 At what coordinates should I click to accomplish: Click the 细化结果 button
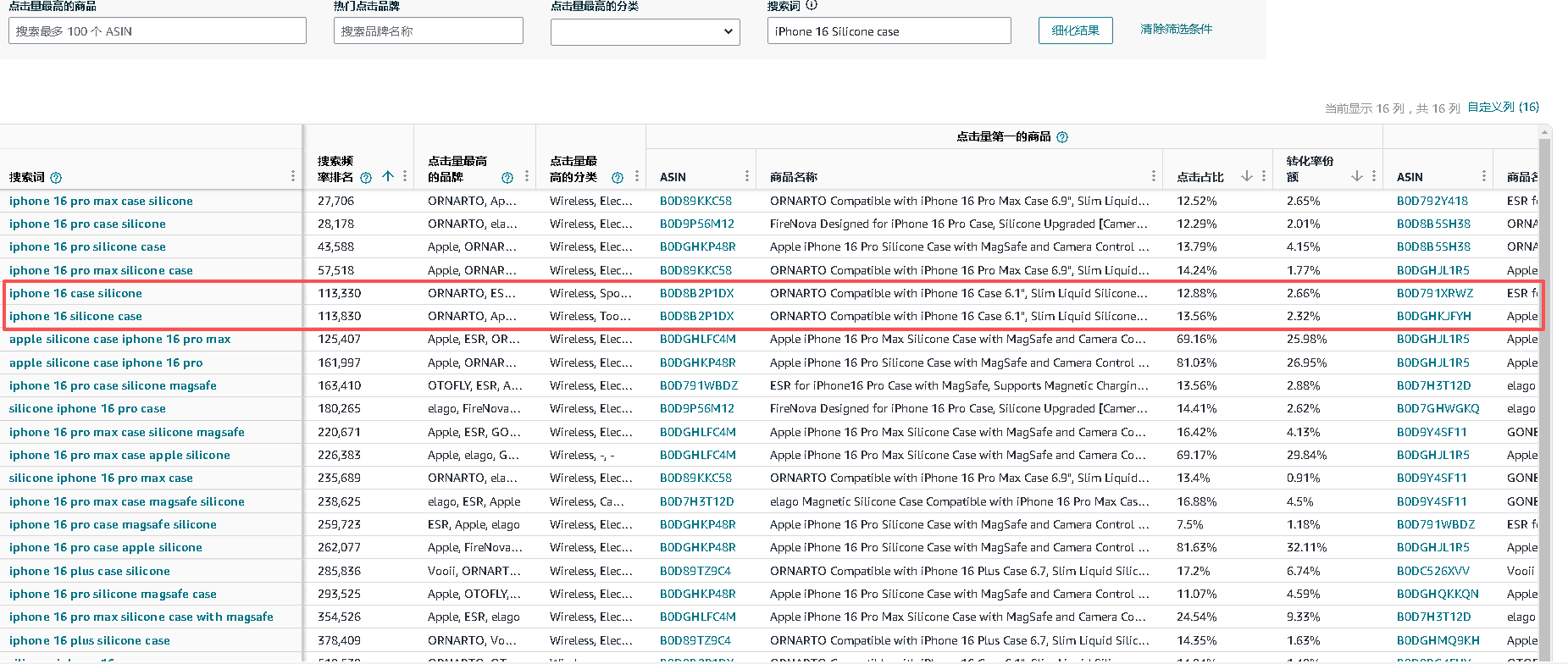coord(1076,30)
